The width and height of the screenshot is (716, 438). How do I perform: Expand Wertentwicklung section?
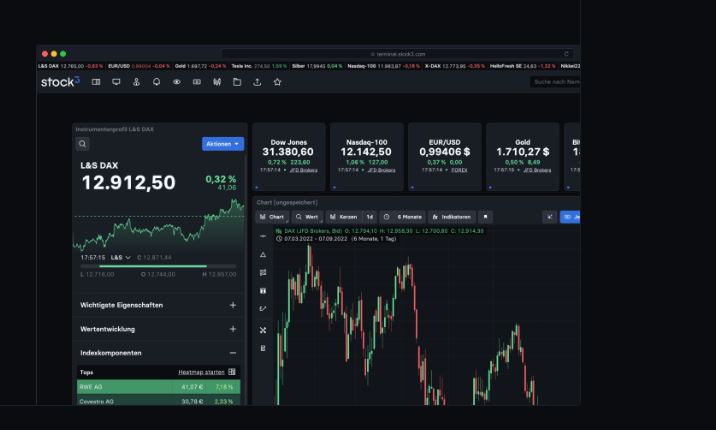tap(158, 329)
